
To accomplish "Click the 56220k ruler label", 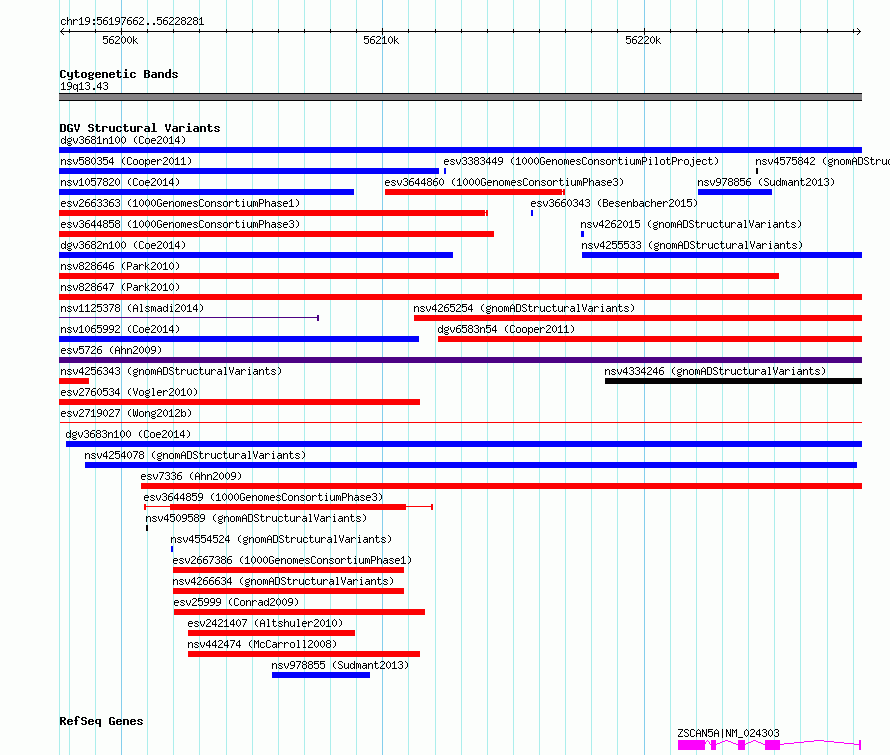I will coord(643,40).
